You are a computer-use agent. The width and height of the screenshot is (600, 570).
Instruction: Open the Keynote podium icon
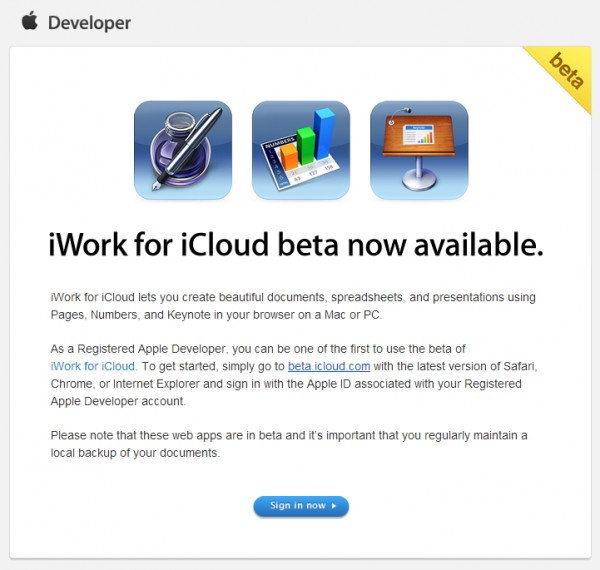click(419, 150)
